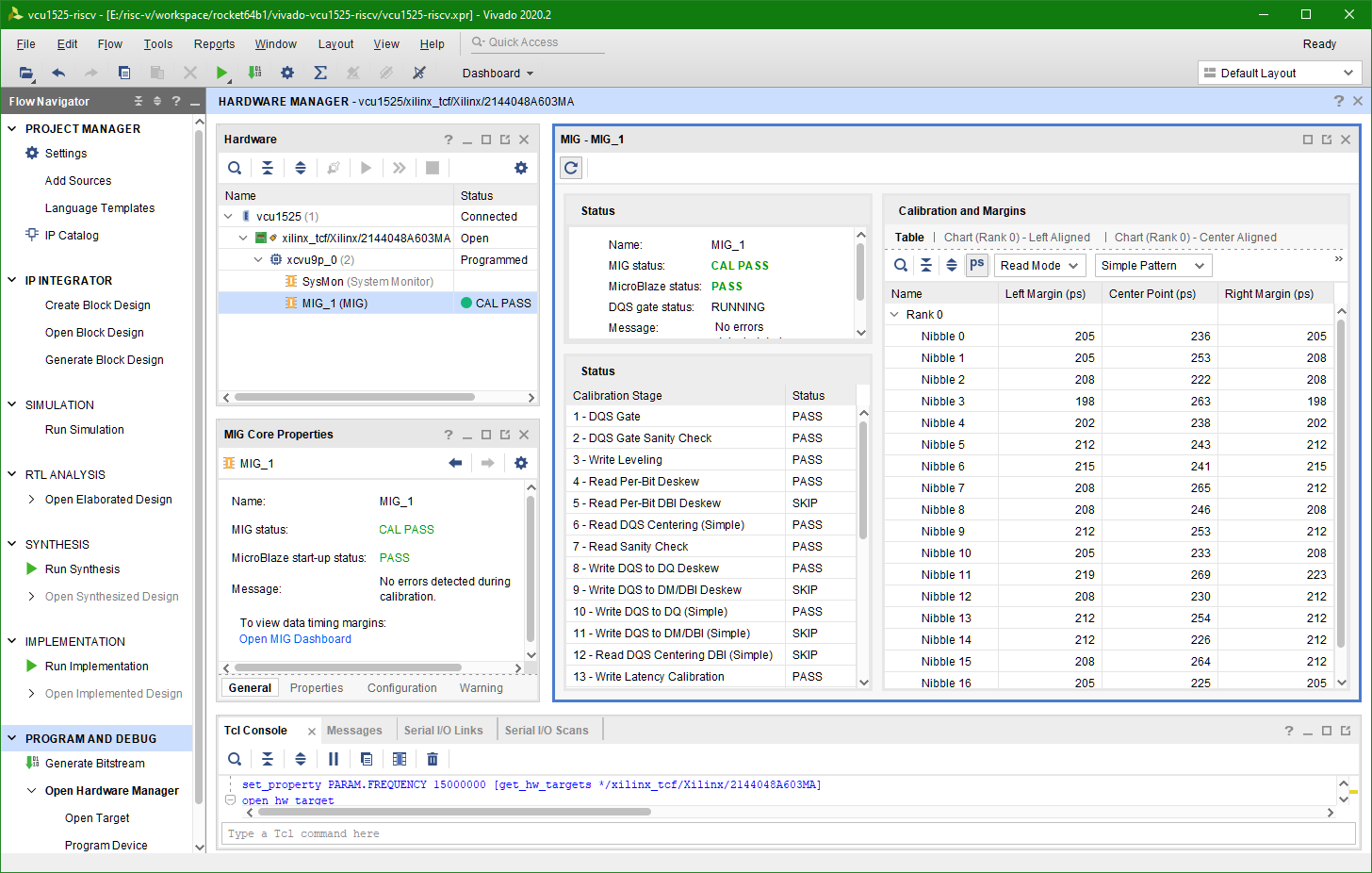Screen dimensions: 1372x873
Task: Open the Simple Pattern dropdown
Action: click(1151, 266)
